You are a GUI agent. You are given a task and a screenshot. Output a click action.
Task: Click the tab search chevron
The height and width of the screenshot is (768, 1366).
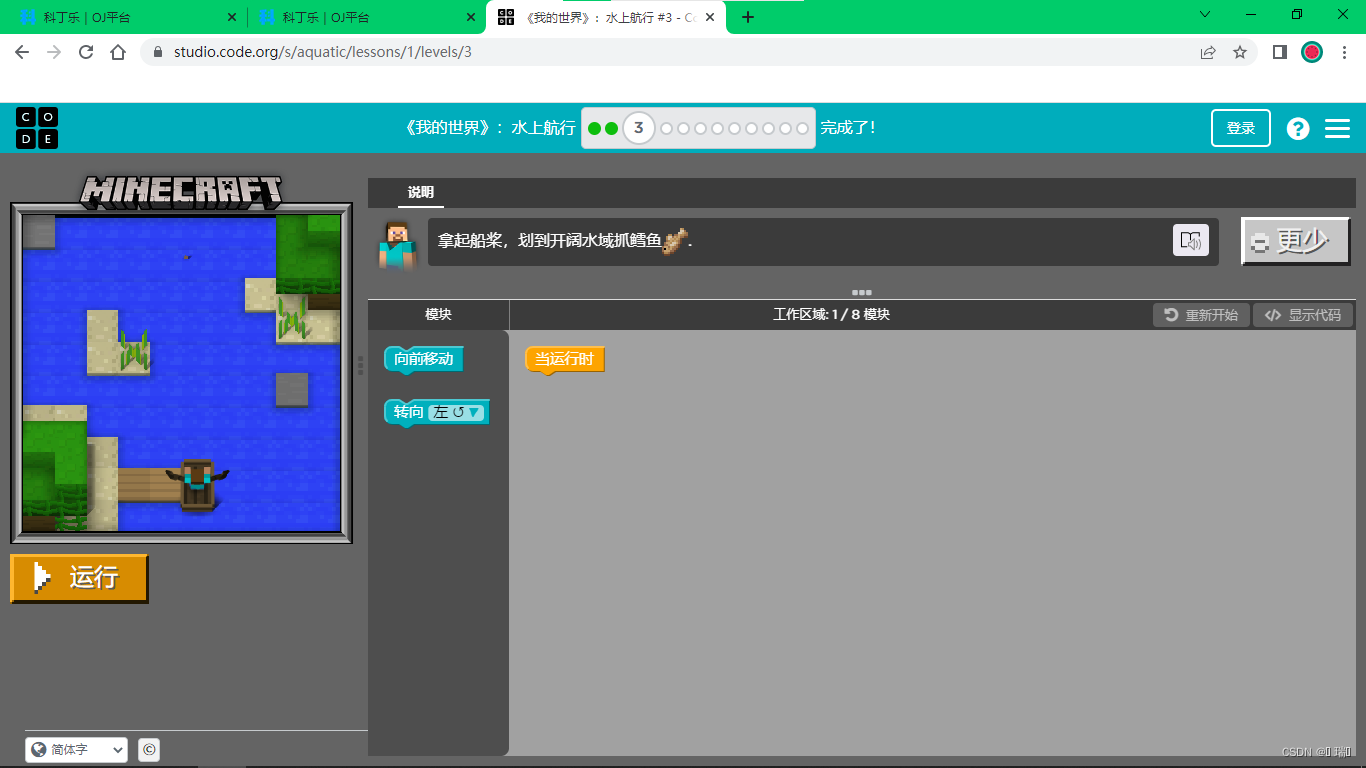tap(1205, 14)
